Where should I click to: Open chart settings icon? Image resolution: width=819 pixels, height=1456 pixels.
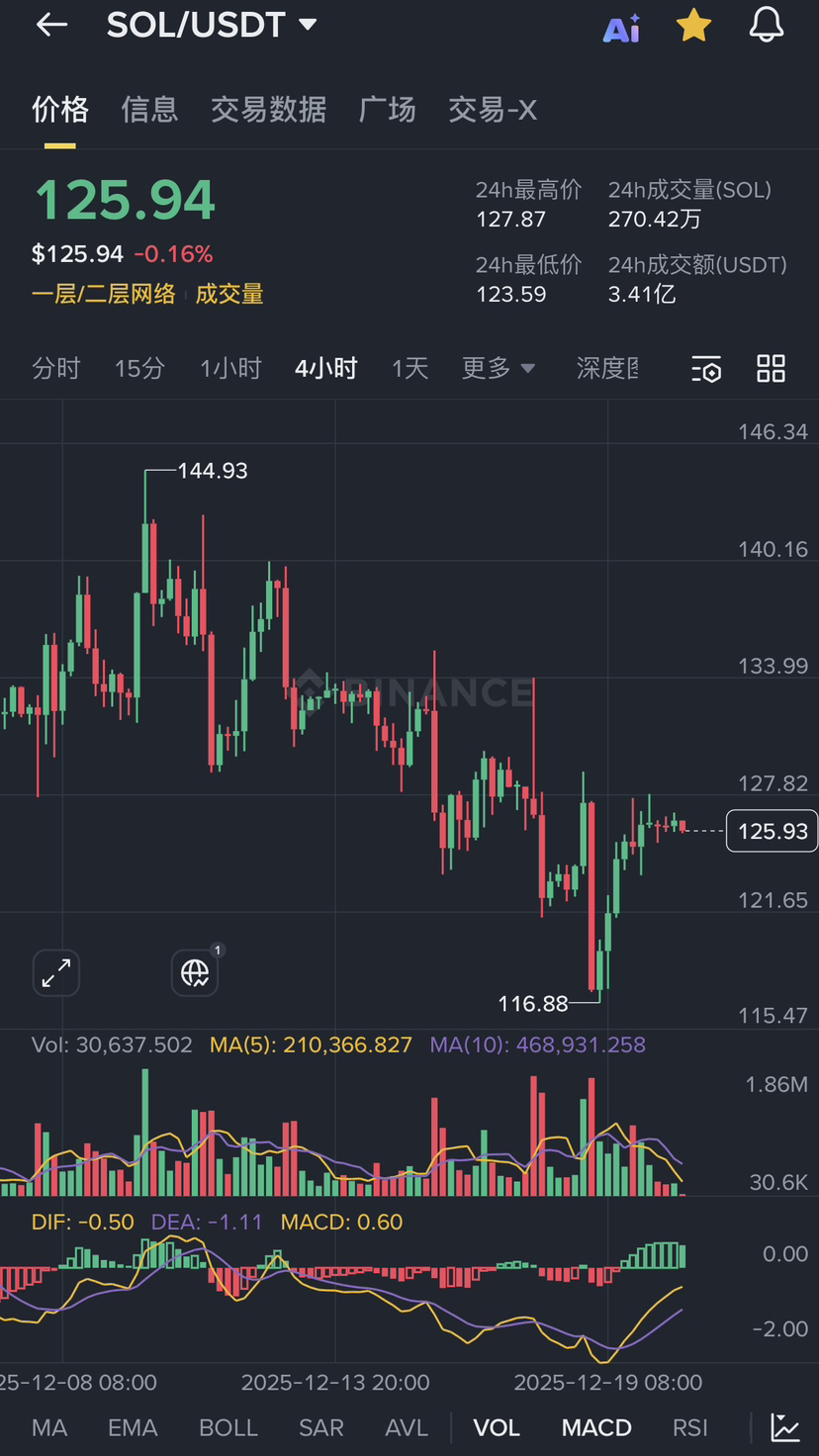tap(706, 369)
